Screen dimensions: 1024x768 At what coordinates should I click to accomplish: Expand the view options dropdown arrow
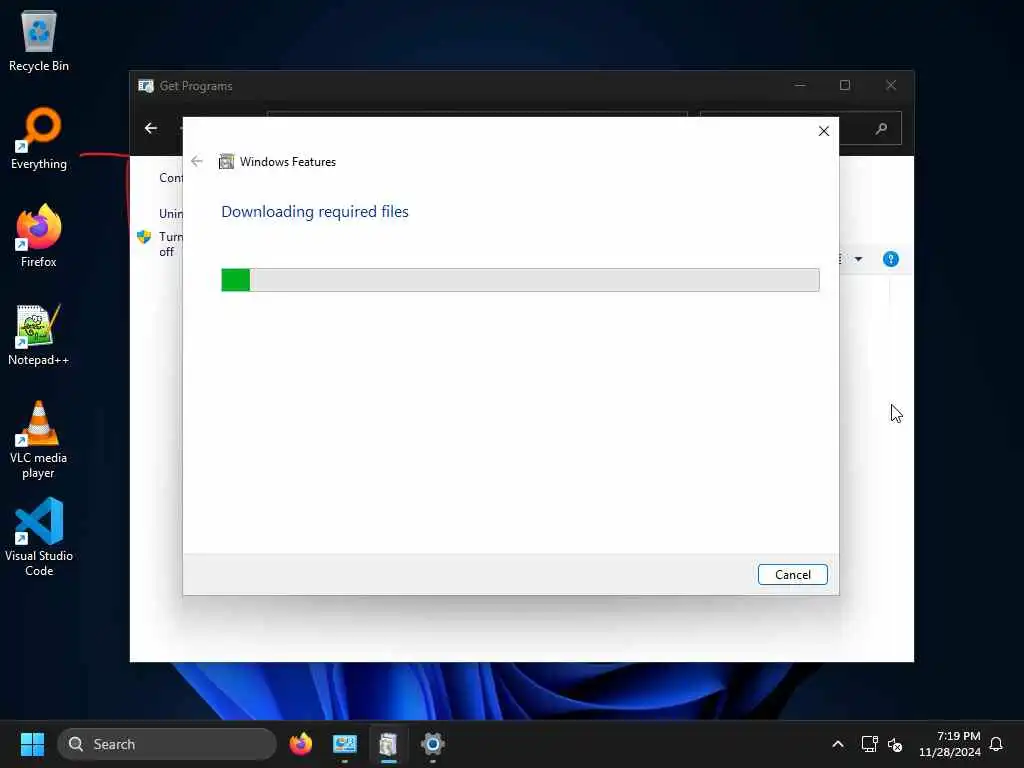point(858,259)
